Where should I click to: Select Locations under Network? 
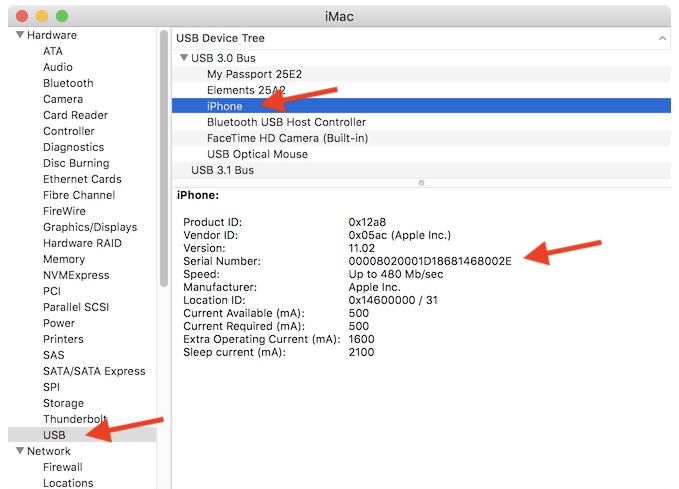(68, 483)
